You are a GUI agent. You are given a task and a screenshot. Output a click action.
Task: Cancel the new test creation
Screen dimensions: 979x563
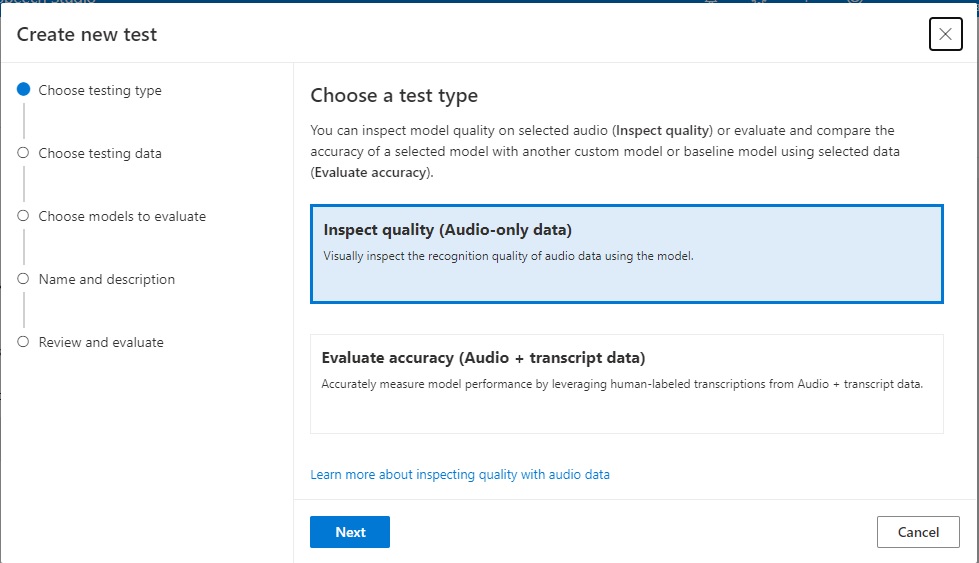tap(918, 532)
